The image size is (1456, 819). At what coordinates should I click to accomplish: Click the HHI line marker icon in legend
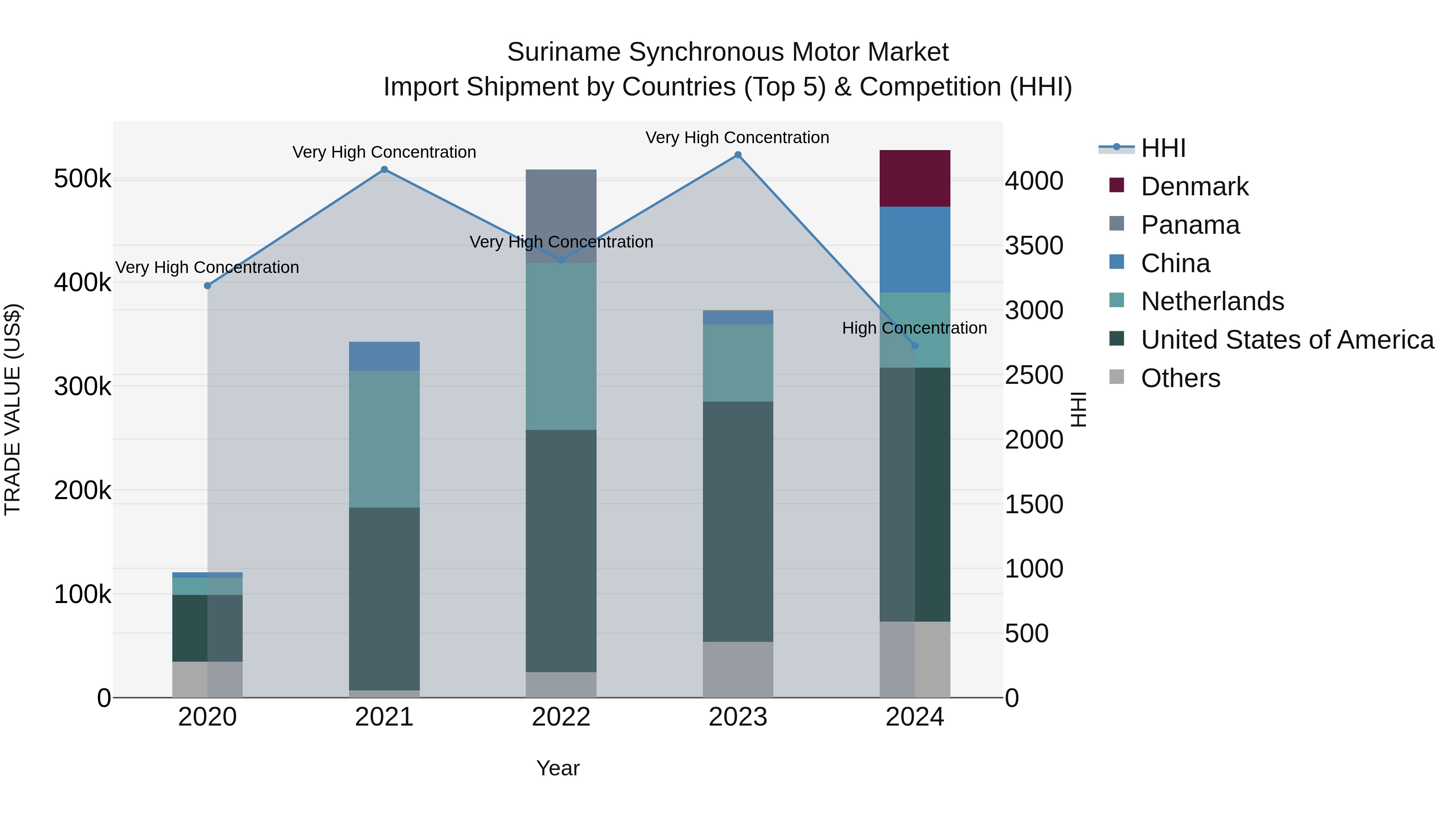click(1116, 148)
